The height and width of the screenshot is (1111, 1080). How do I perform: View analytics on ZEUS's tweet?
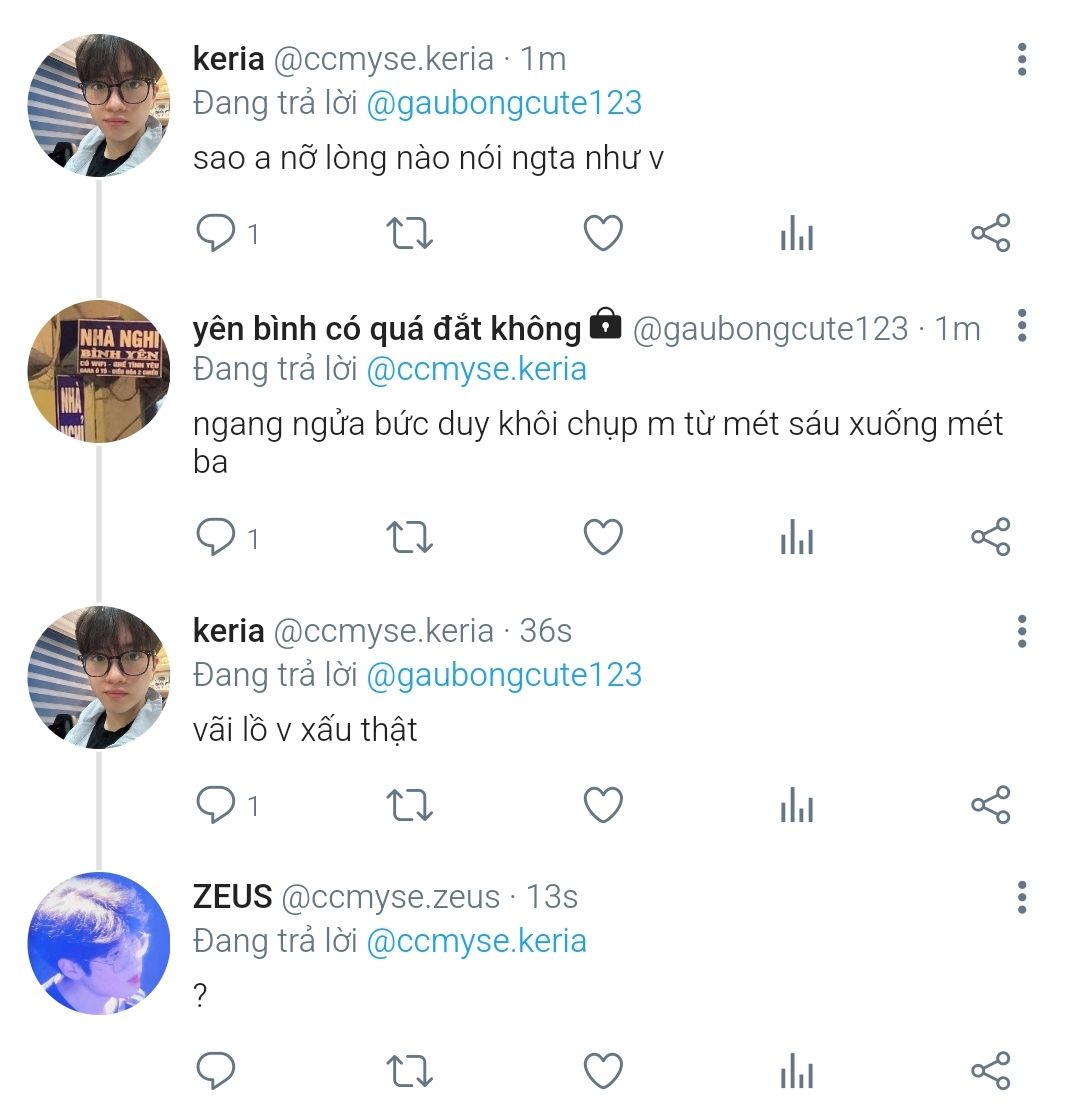click(x=796, y=1072)
